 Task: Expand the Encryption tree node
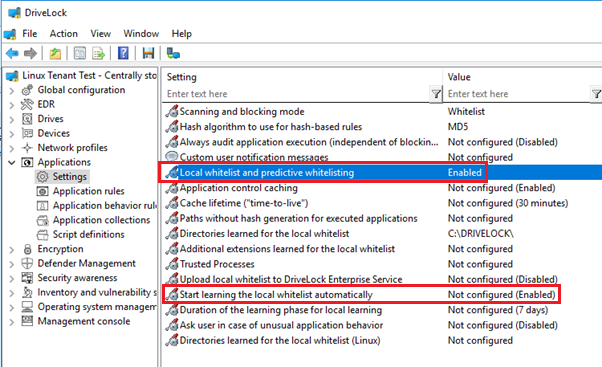(x=12, y=250)
